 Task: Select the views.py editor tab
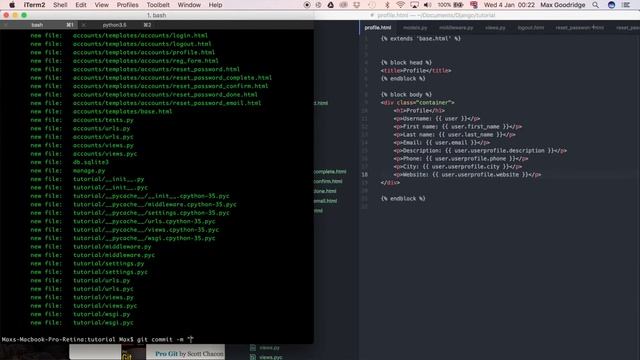click(495, 27)
